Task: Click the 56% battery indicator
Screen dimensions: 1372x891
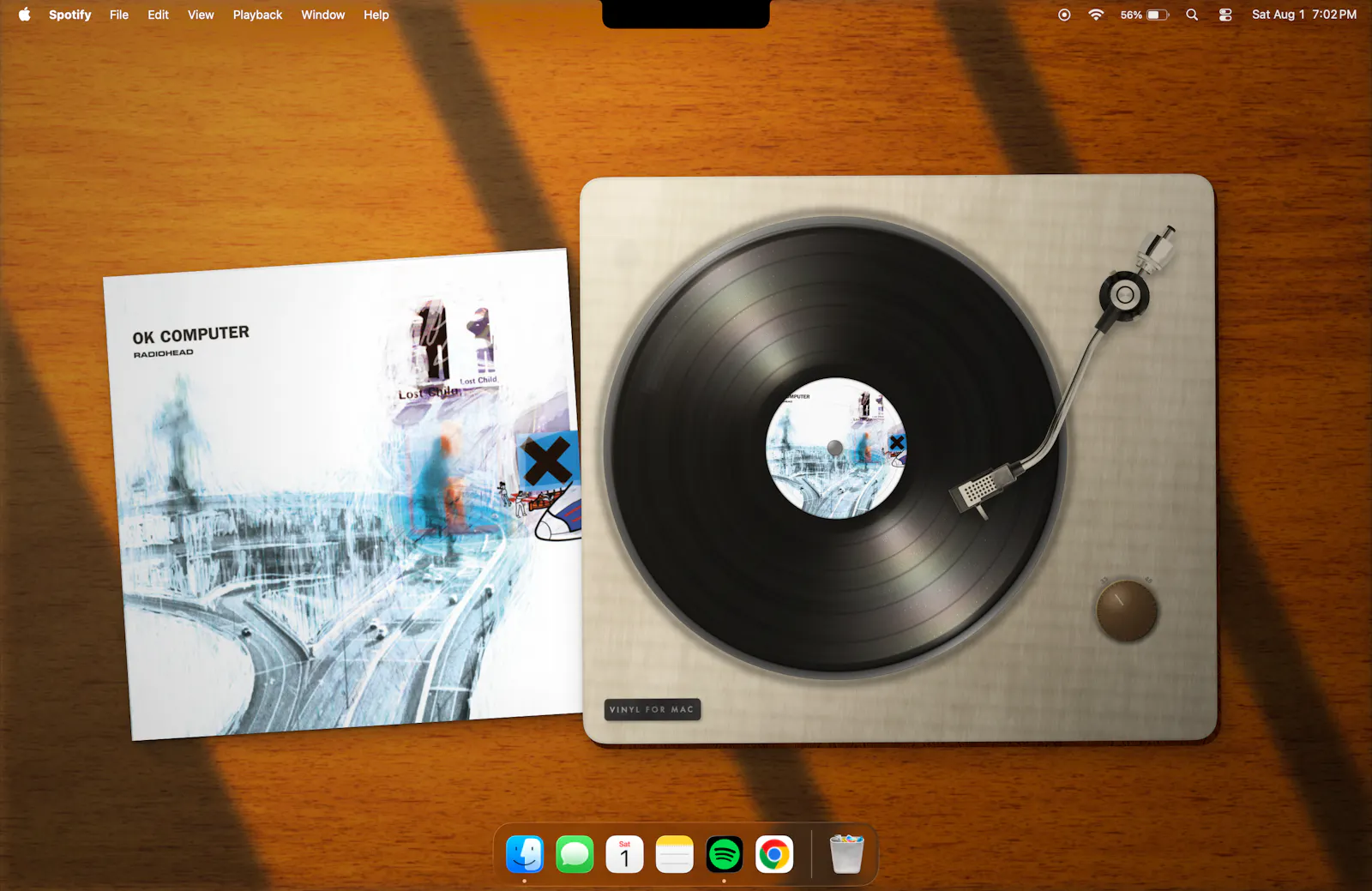Action: click(x=1145, y=15)
